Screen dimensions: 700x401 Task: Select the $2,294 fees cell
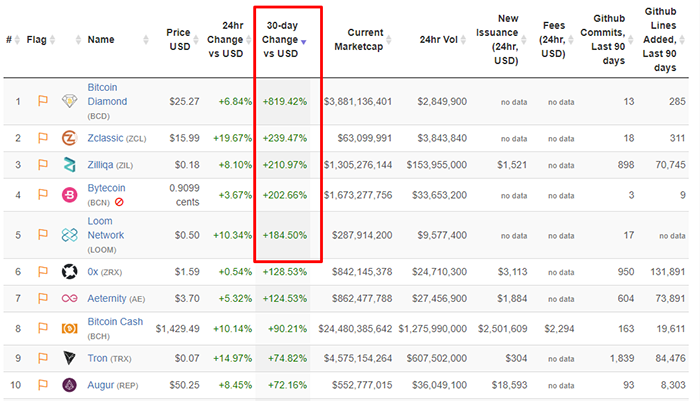559,329
